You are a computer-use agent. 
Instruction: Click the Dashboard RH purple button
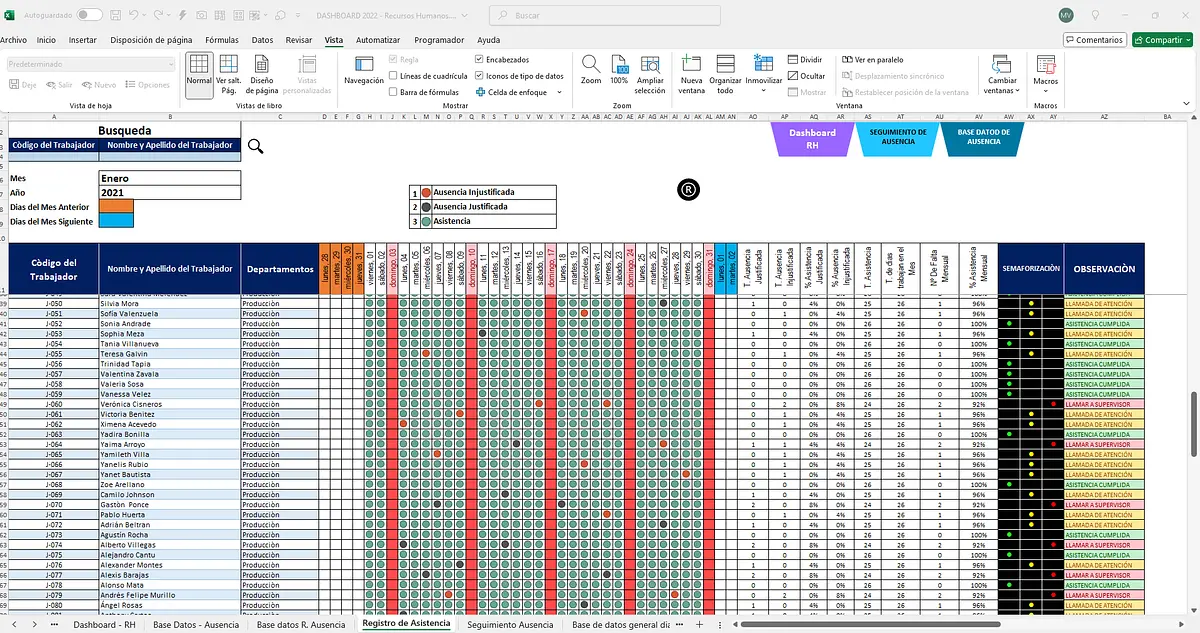(812, 138)
